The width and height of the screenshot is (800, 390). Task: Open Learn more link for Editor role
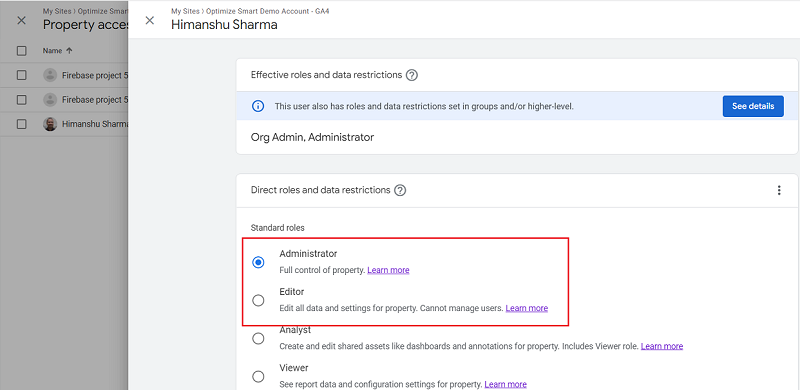527,308
